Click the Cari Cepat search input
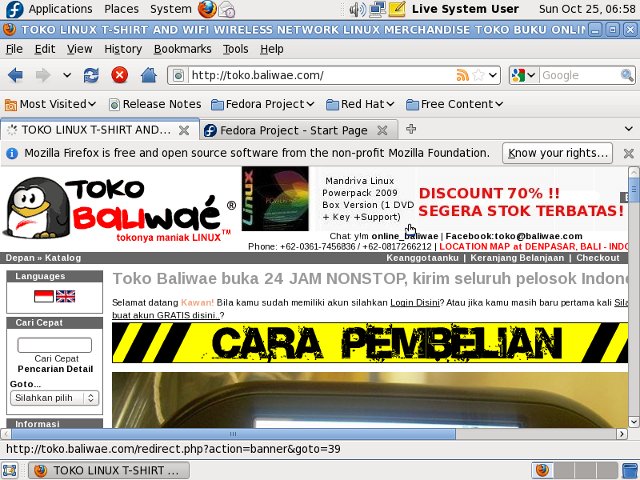This screenshot has width=640, height=480. (54, 345)
